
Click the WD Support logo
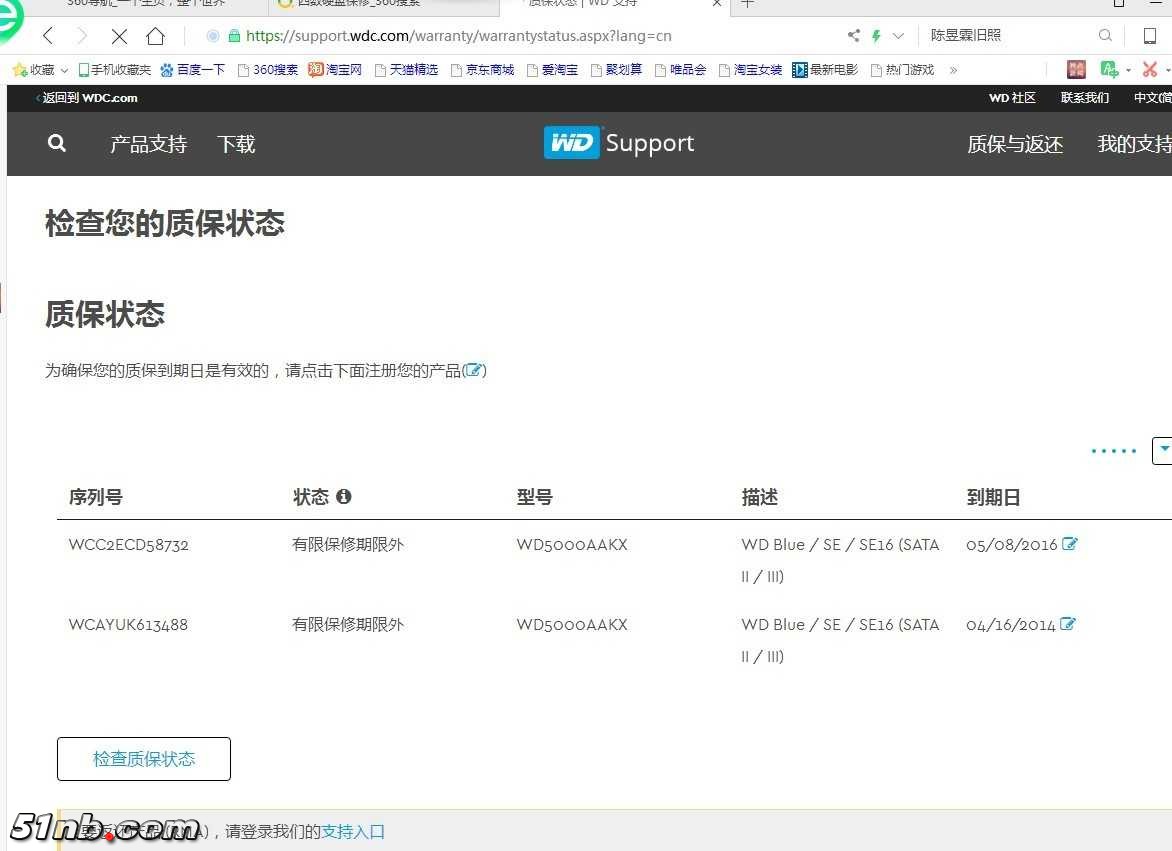[x=619, y=143]
